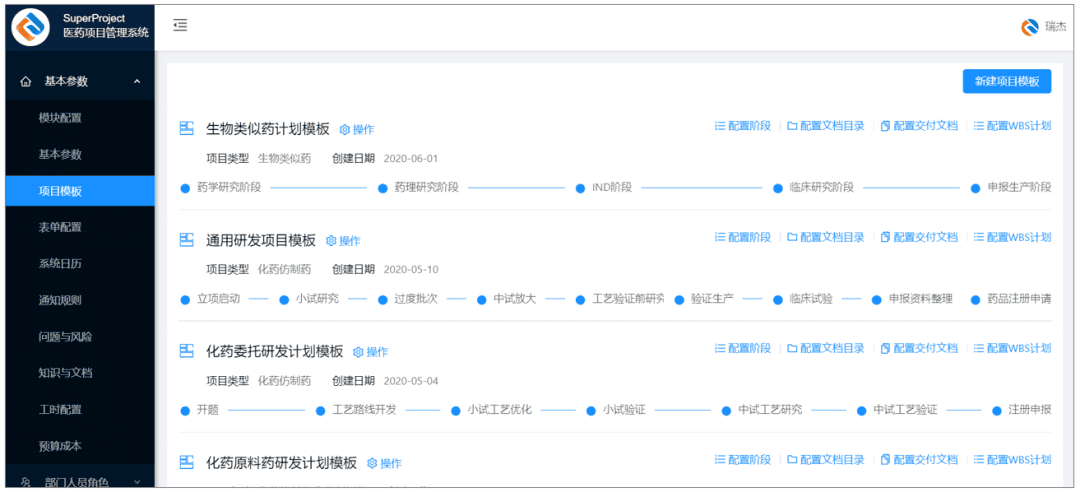Click 配置交付文档 for 通用研发项目模板
This screenshot has height=492, width=1080.
(920, 237)
